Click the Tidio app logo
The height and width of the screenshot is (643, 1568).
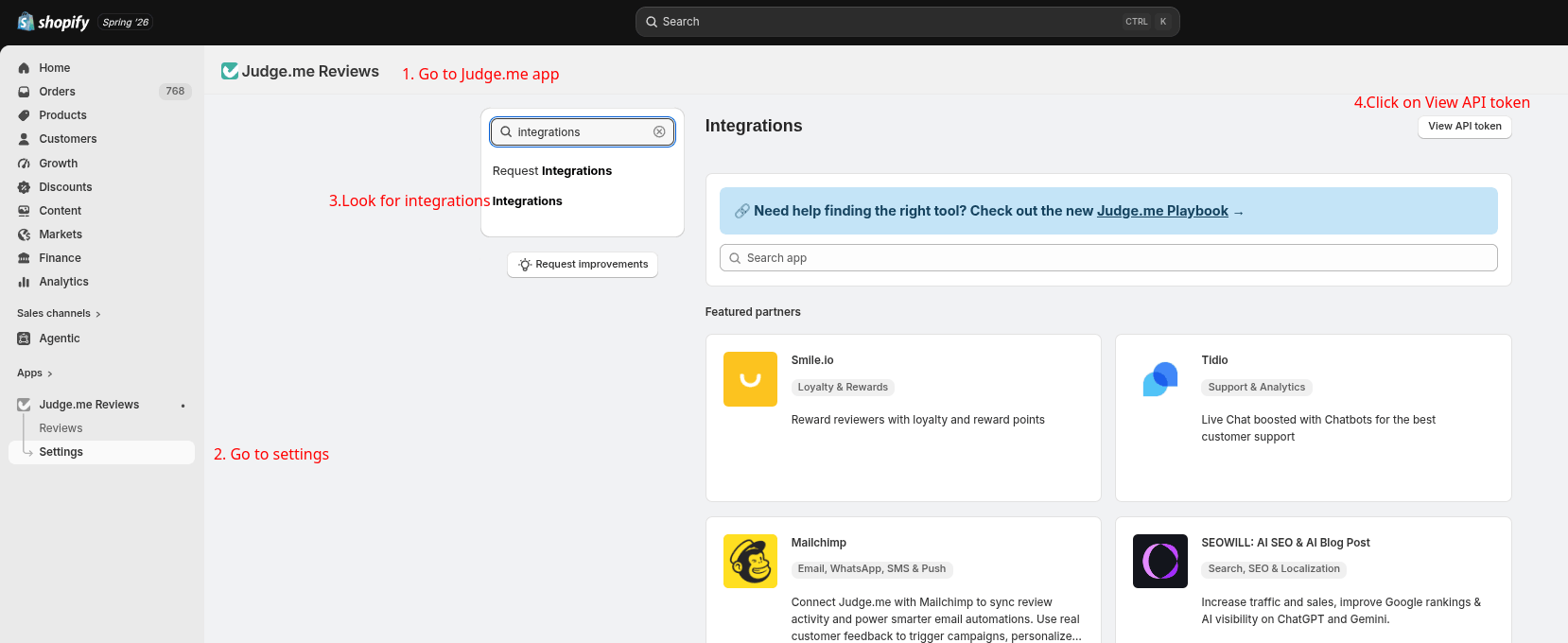1160,379
